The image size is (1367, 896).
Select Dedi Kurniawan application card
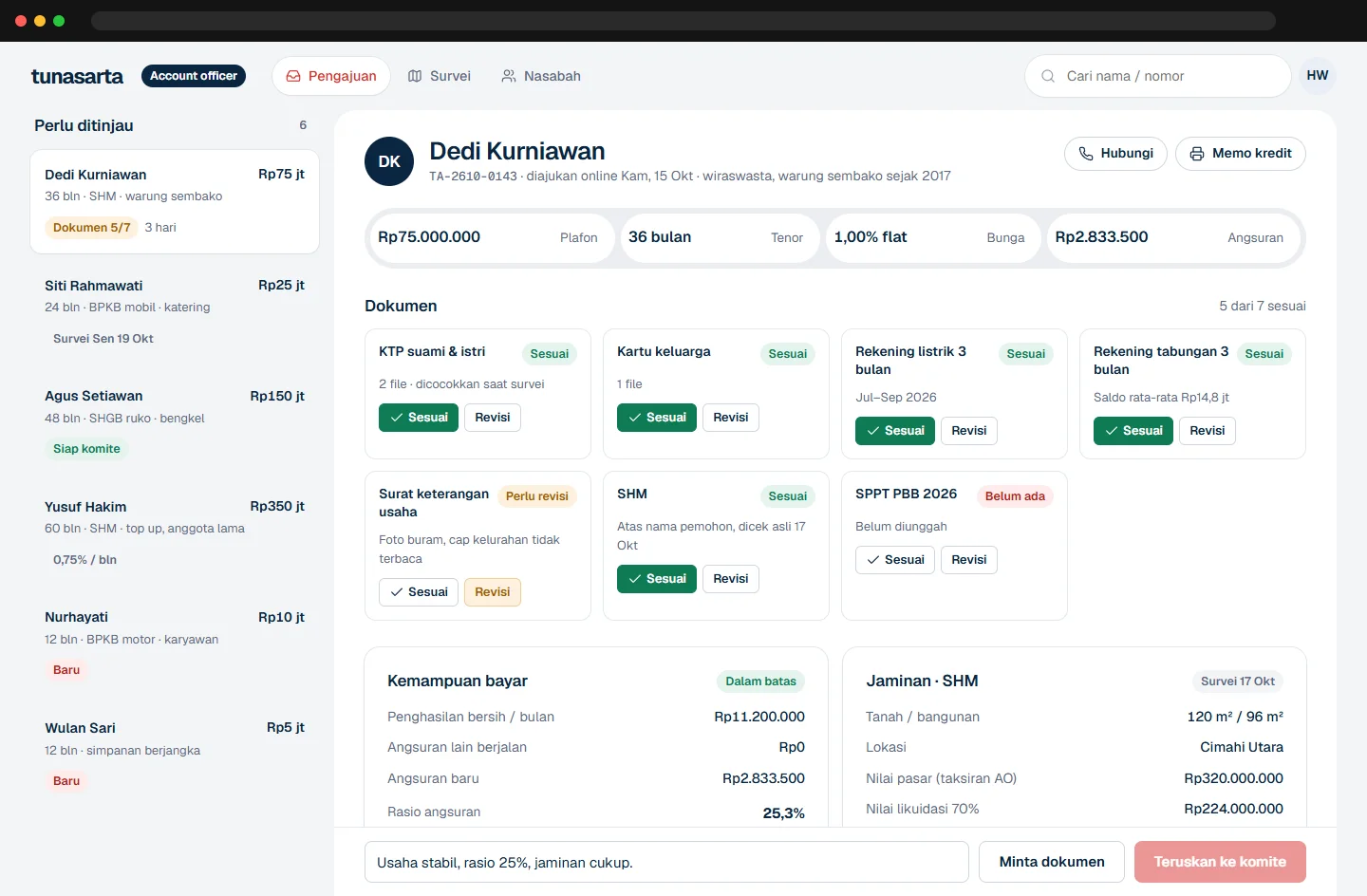click(x=175, y=201)
